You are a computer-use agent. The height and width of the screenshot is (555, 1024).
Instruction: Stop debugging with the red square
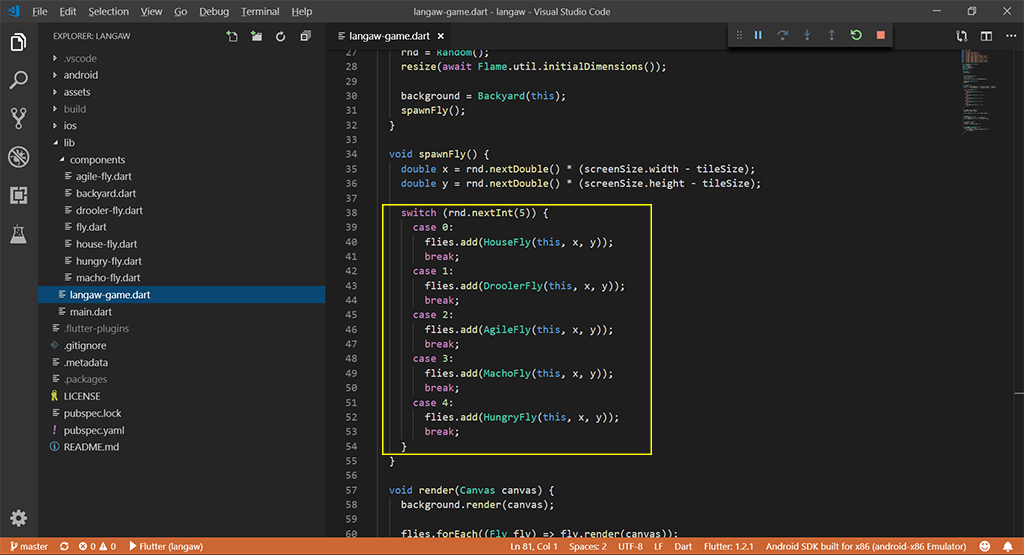click(880, 36)
